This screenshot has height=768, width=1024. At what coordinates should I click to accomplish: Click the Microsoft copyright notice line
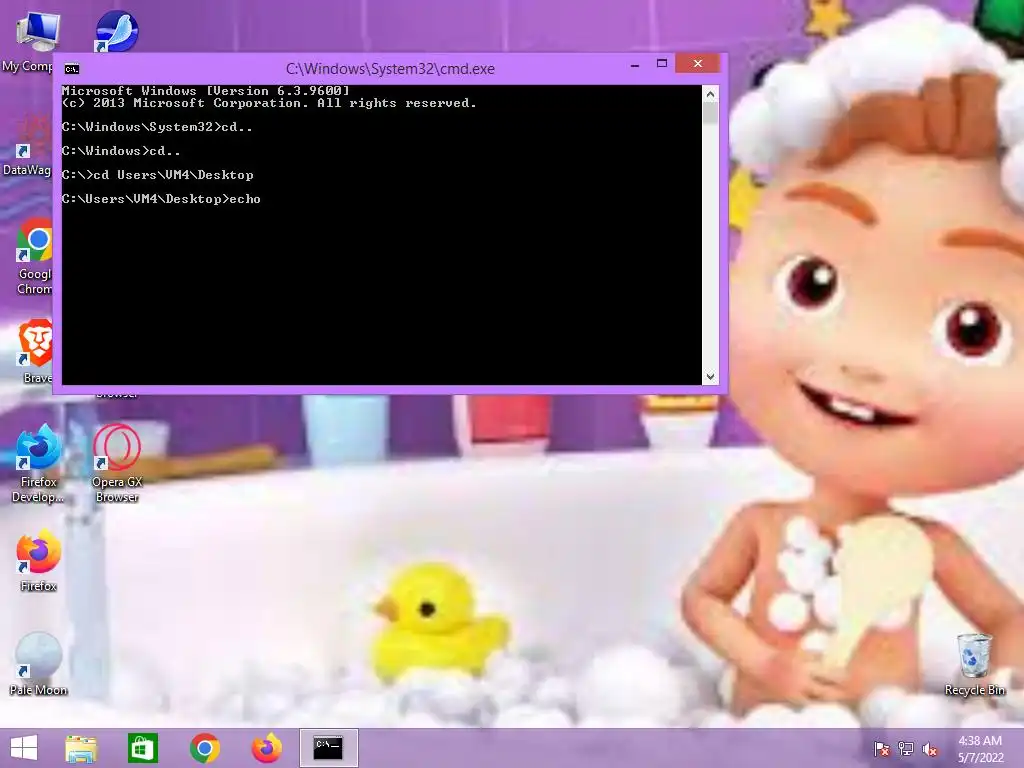[x=269, y=103]
